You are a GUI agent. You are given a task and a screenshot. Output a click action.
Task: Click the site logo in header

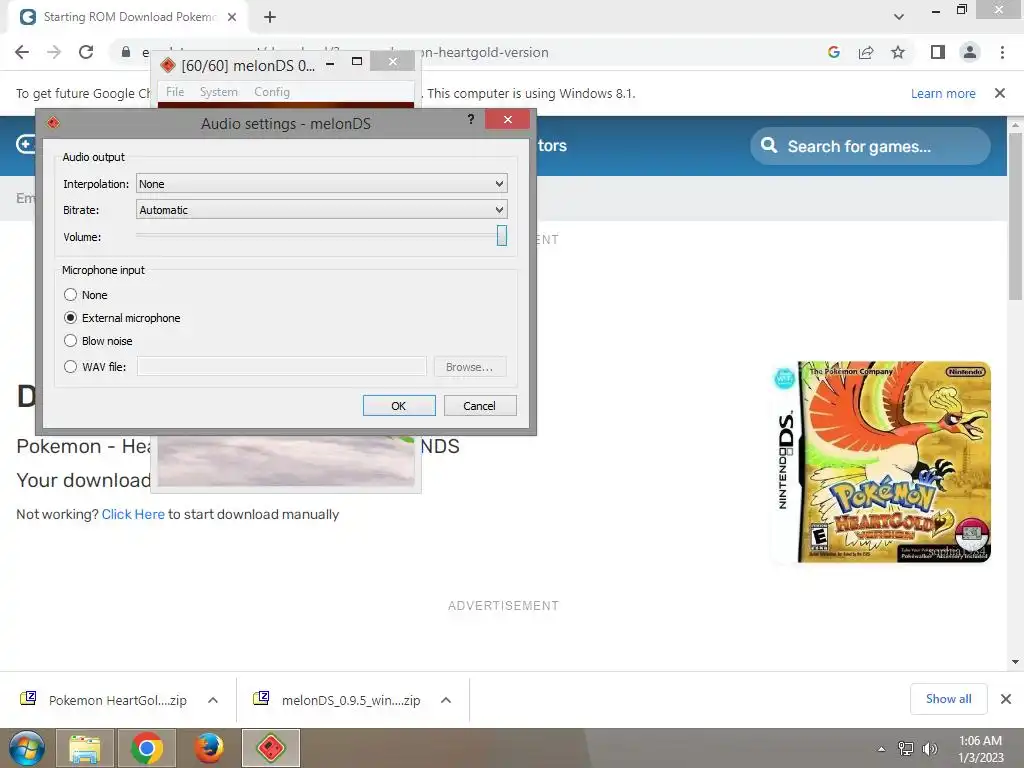26,144
